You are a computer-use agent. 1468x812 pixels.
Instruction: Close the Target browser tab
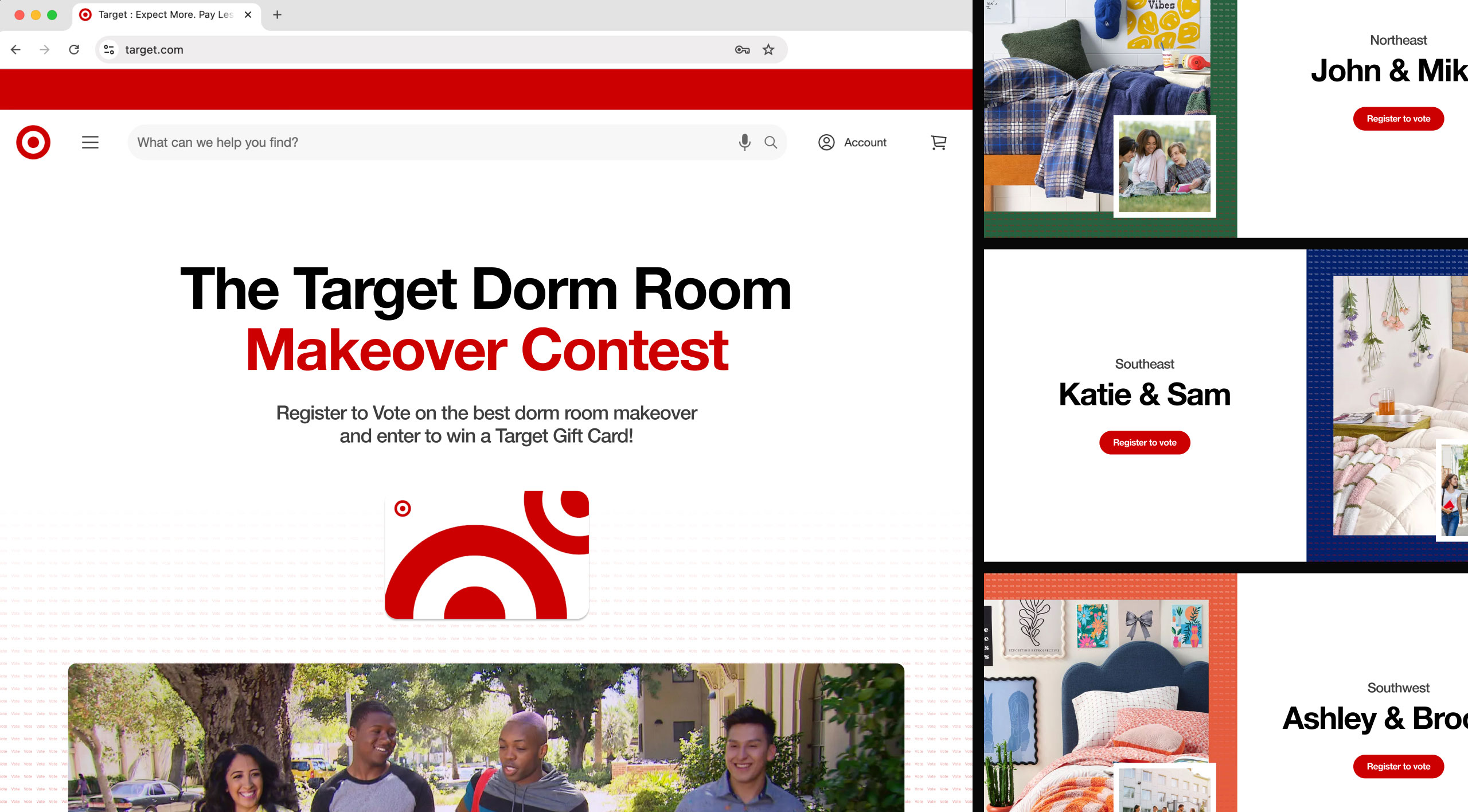click(x=248, y=15)
